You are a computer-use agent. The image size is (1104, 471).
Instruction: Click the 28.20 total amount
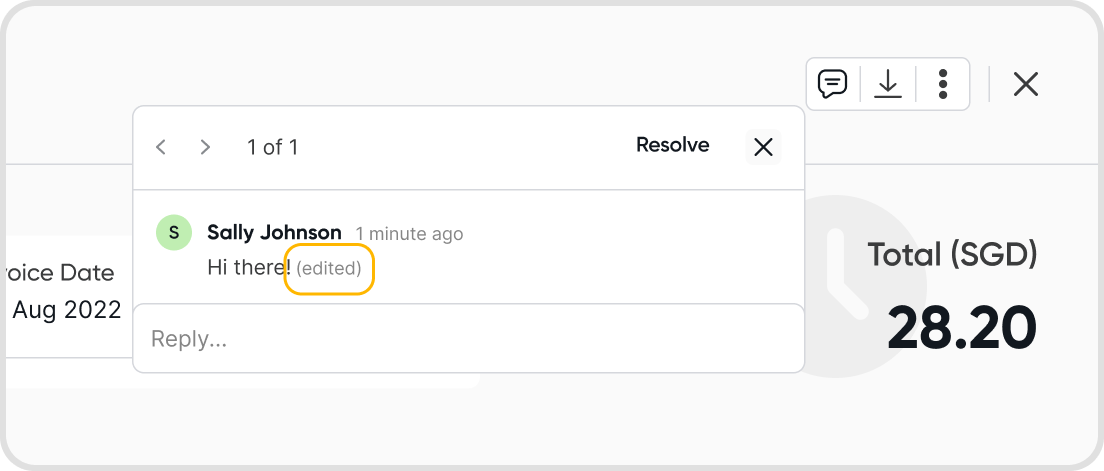point(961,327)
